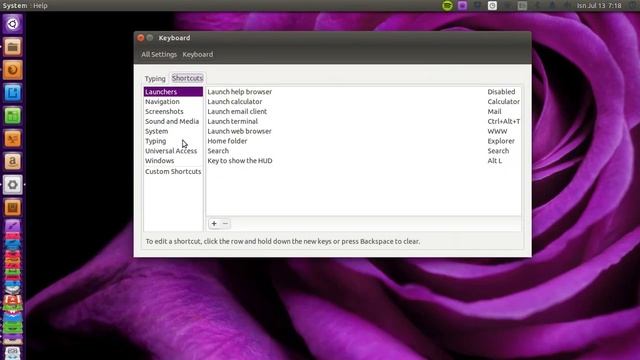Select Custom Shortcuts category
640x360 pixels.
173,171
